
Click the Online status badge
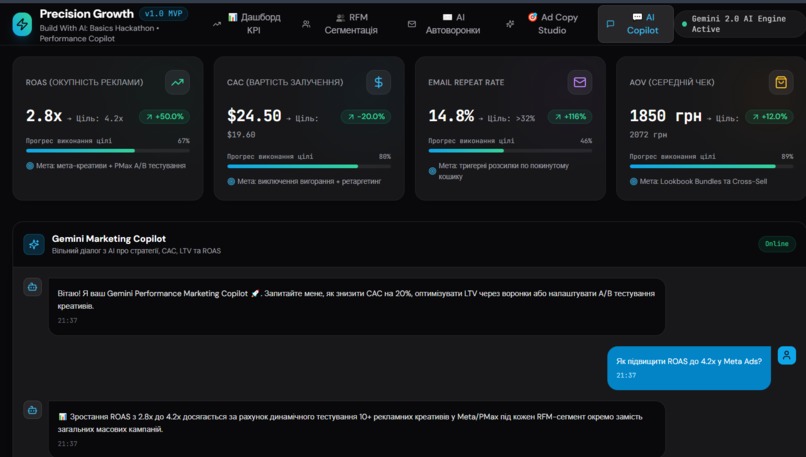point(776,244)
